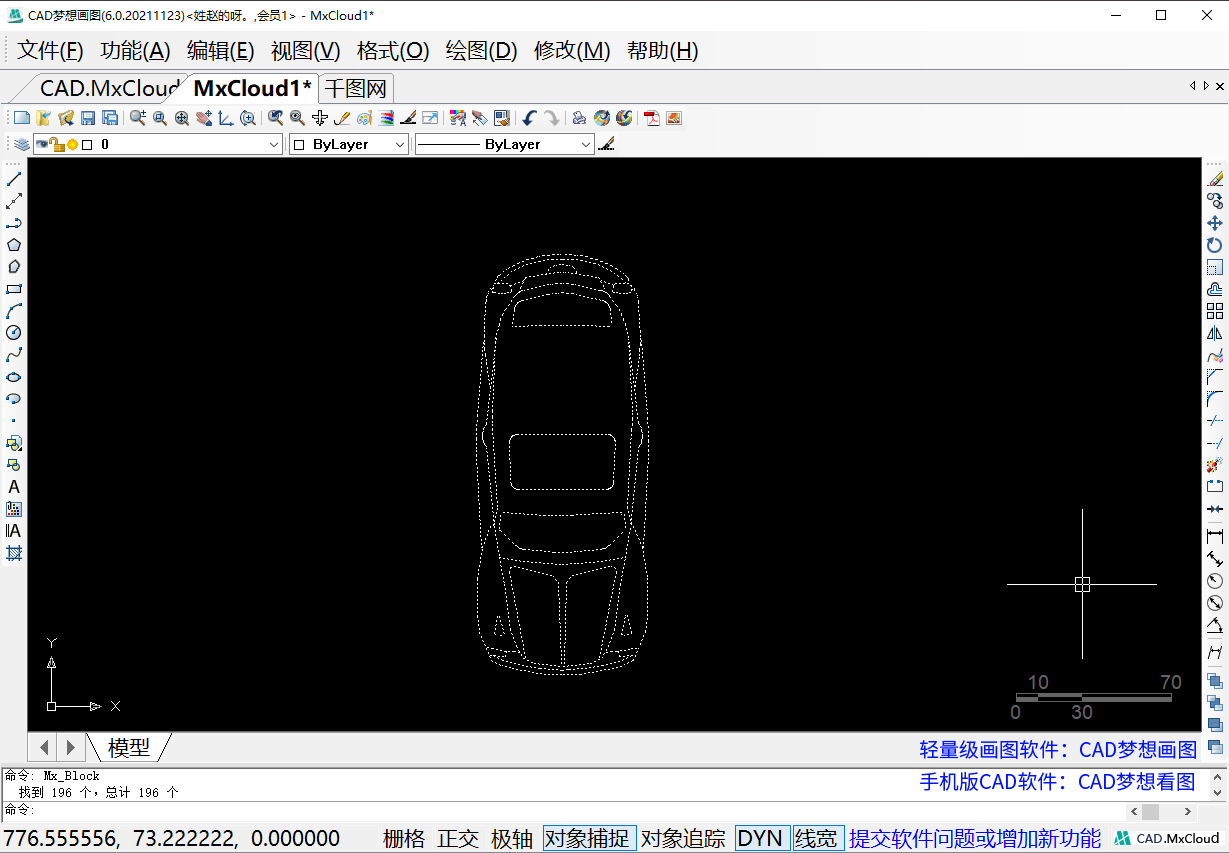The width and height of the screenshot is (1229, 853).
Task: Open the 绘图(D) menu
Action: point(481,51)
